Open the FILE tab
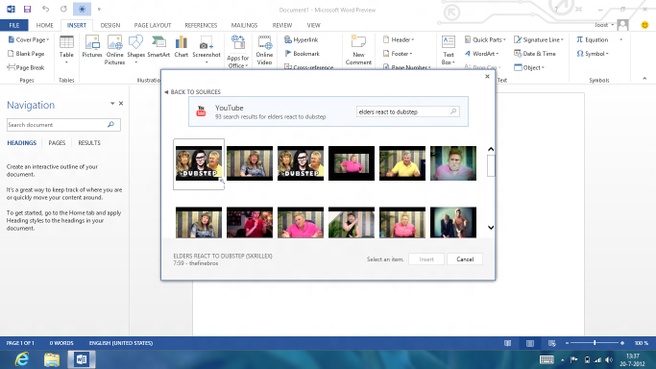Image resolution: width=656 pixels, height=369 pixels. 14,25
